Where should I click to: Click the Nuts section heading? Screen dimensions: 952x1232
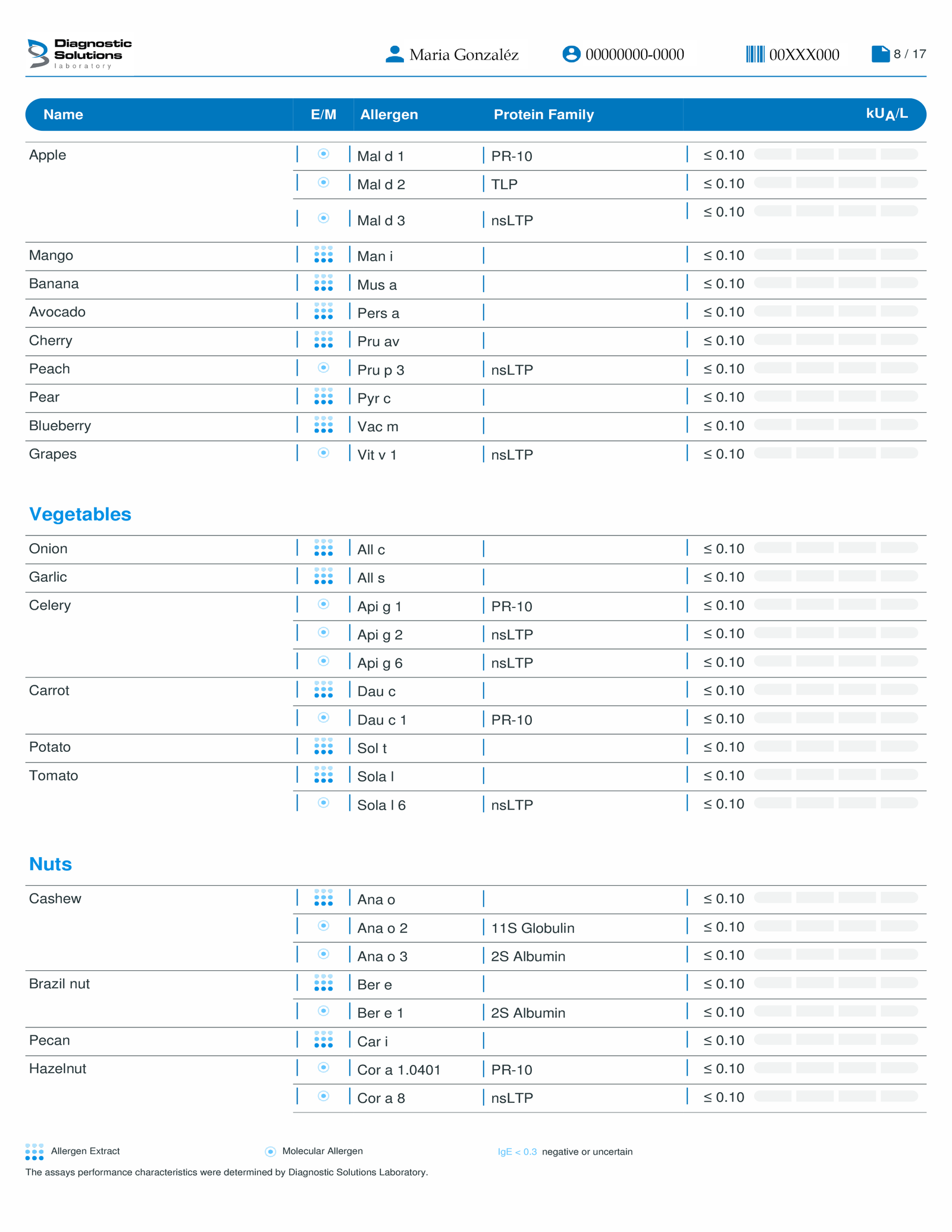51,864
